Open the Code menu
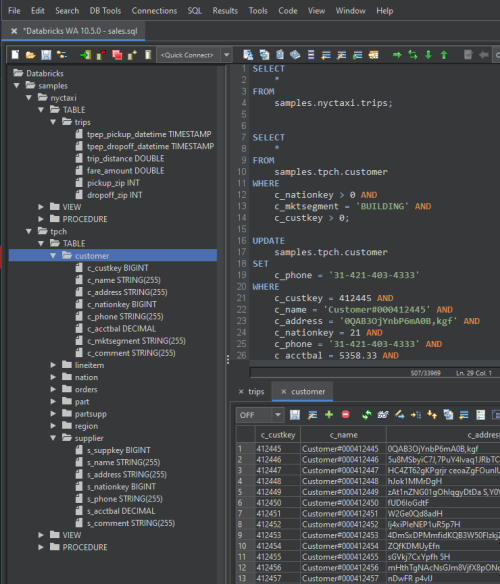 click(x=288, y=11)
